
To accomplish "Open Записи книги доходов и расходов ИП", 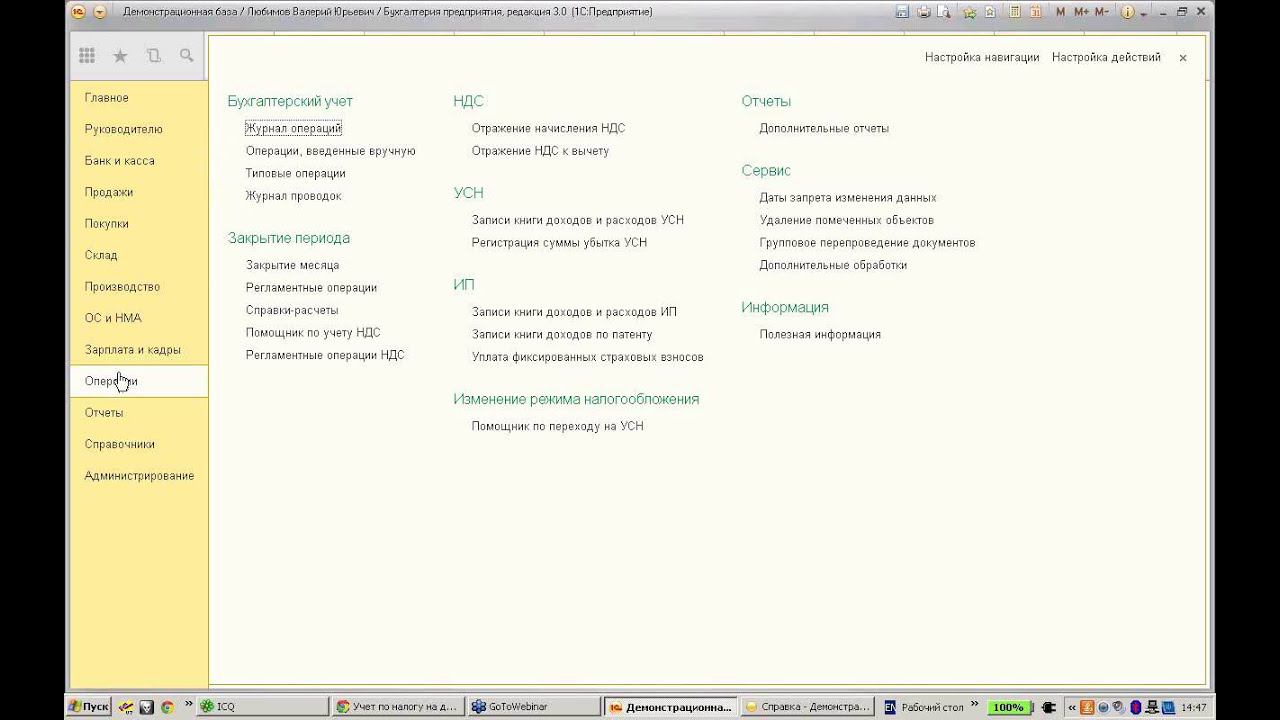I will click(x=574, y=312).
